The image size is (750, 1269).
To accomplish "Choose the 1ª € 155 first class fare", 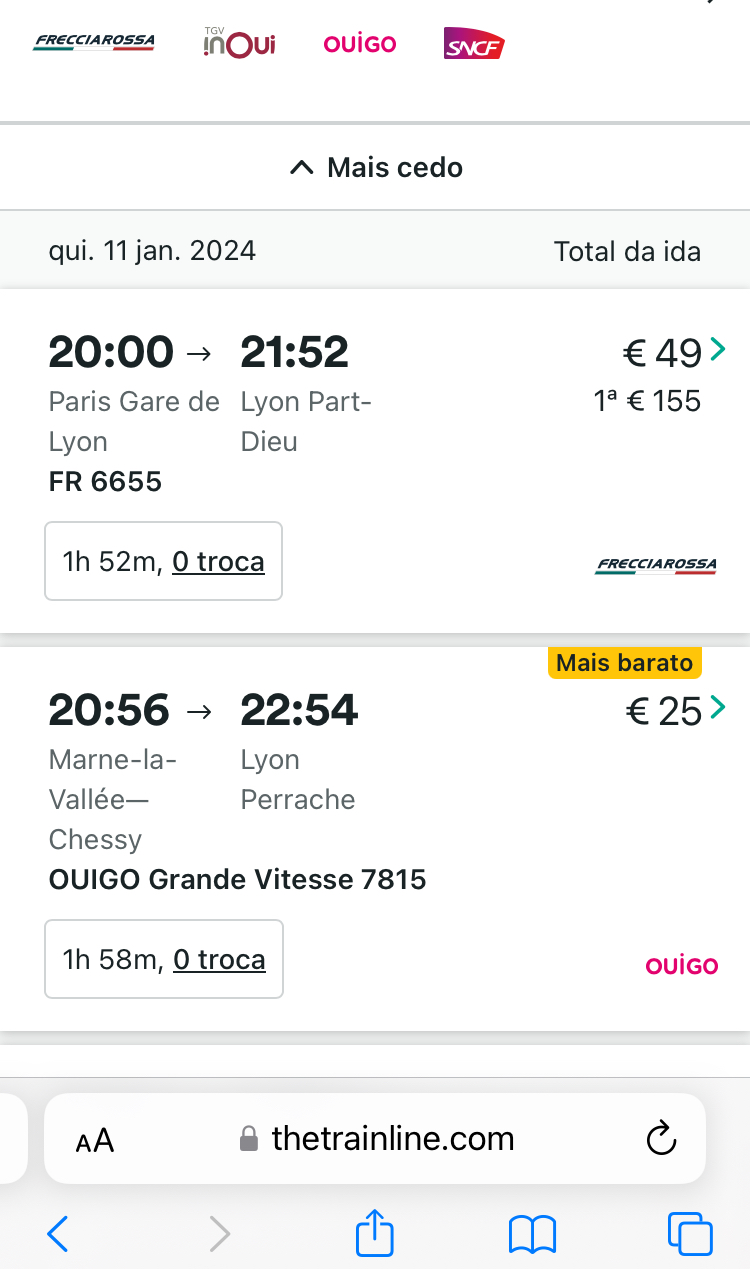I will click(647, 401).
